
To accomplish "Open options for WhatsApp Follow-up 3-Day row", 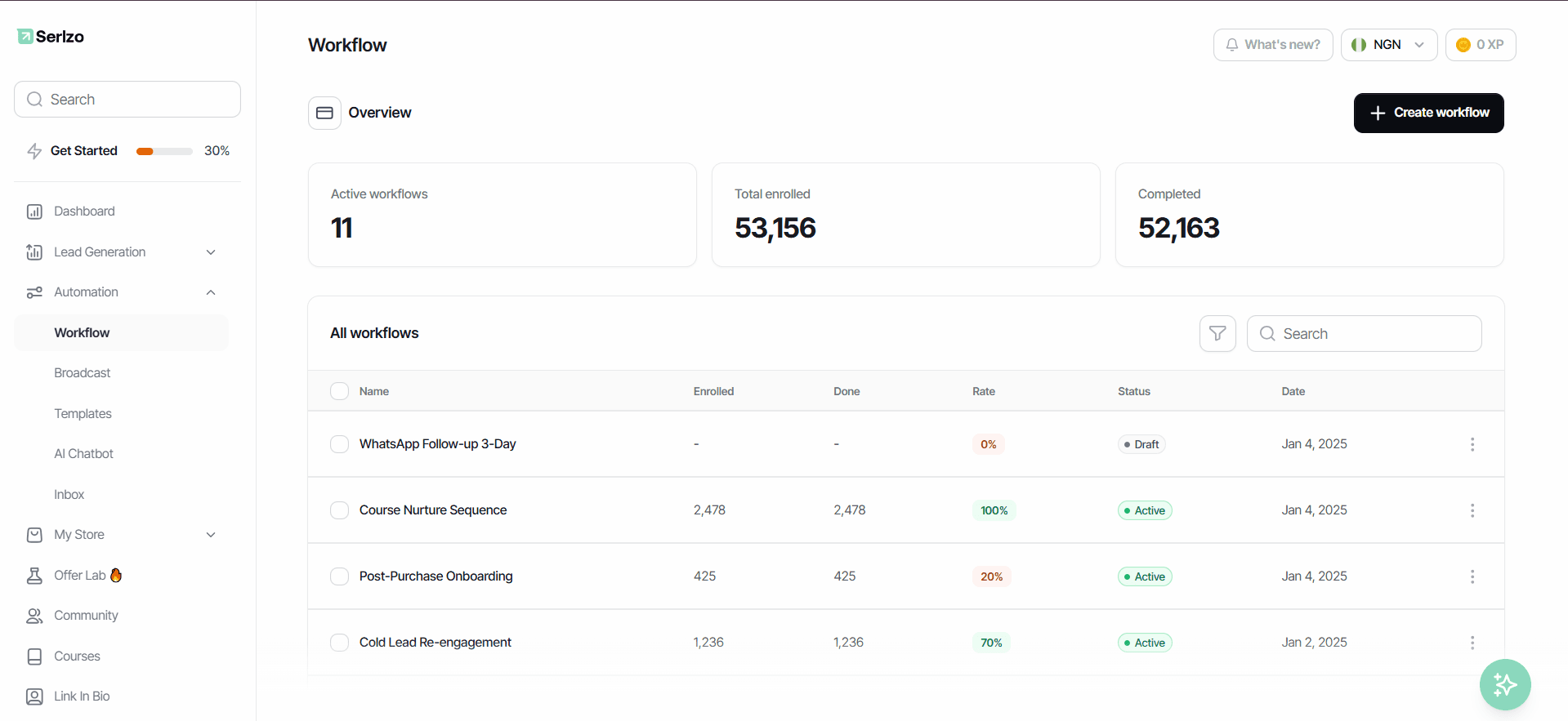I will coord(1472,444).
